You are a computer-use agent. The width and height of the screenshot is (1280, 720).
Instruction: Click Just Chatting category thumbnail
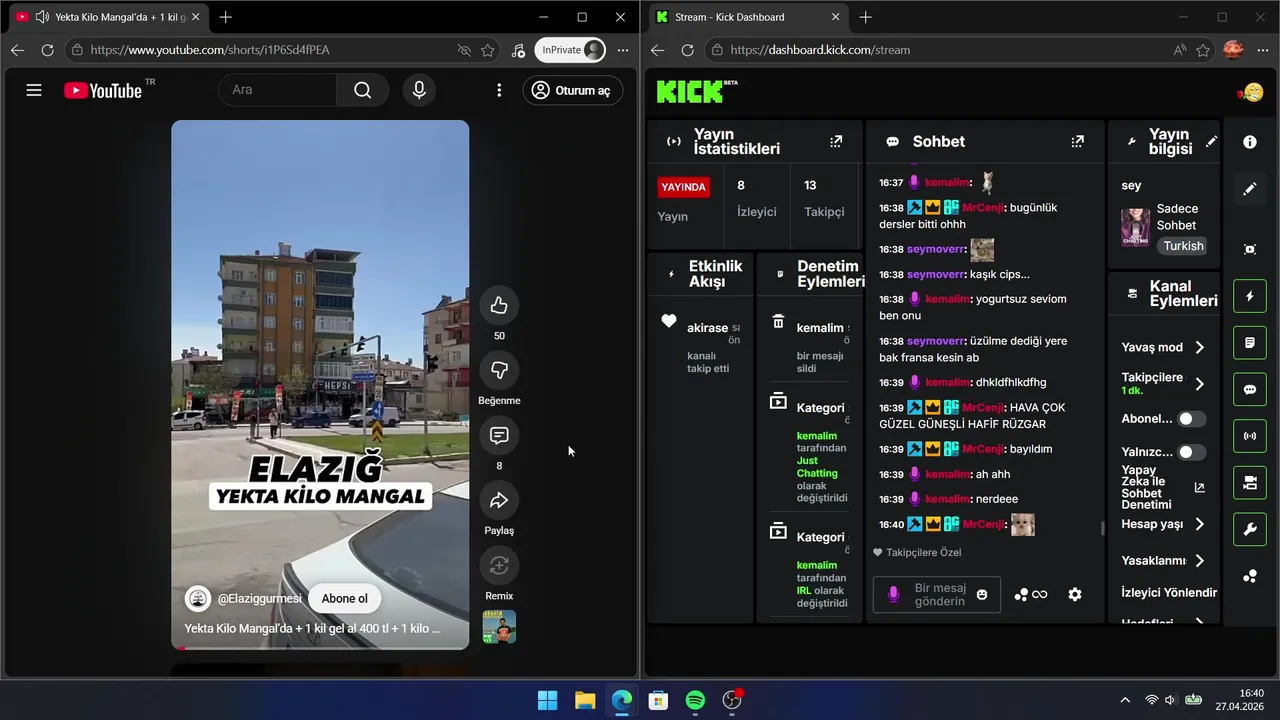click(1135, 227)
